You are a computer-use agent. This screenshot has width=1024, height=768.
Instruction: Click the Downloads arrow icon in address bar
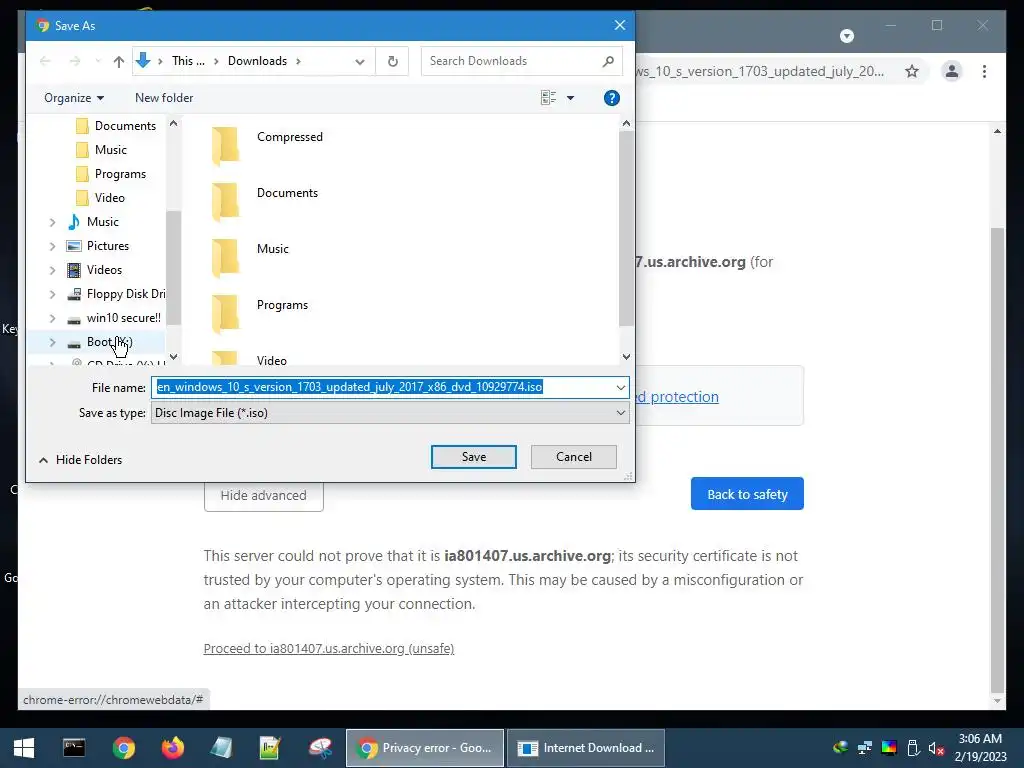coord(143,61)
